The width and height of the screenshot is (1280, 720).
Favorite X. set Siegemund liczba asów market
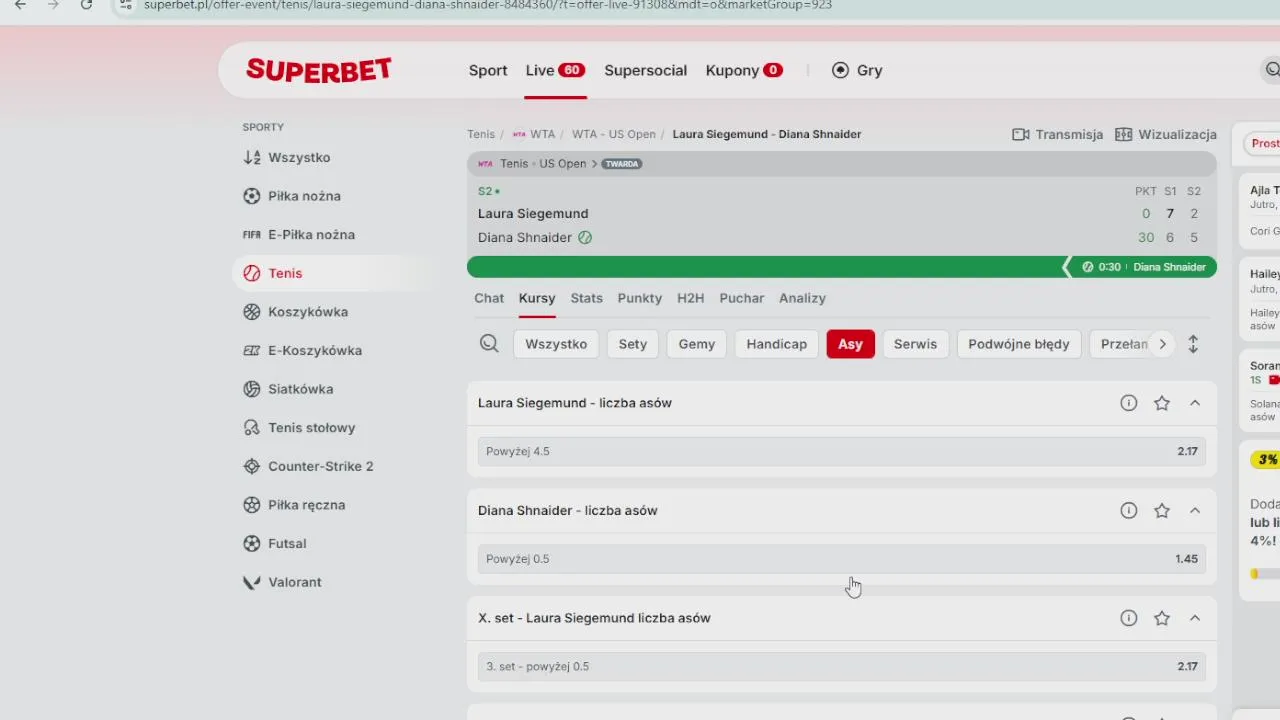coord(1162,618)
